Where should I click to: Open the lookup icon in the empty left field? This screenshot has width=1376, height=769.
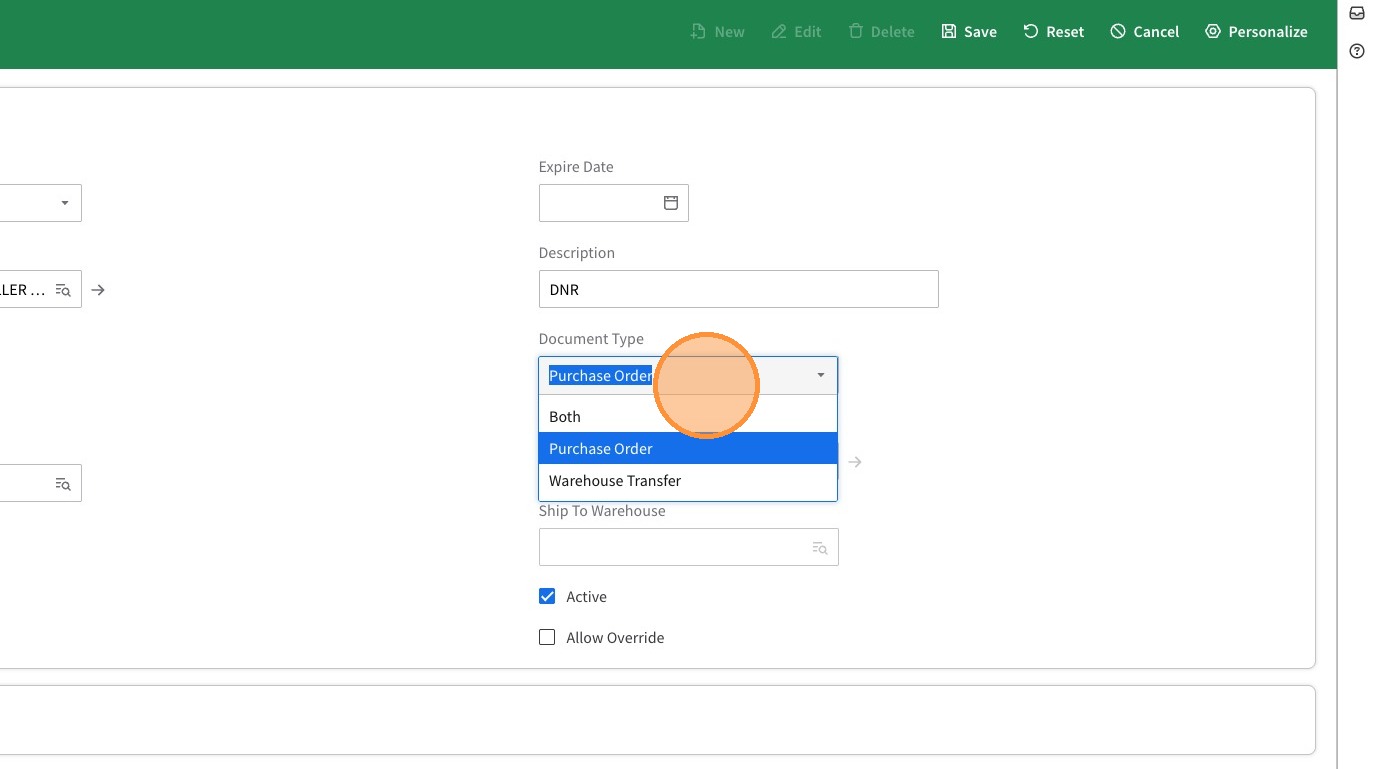pos(63,484)
